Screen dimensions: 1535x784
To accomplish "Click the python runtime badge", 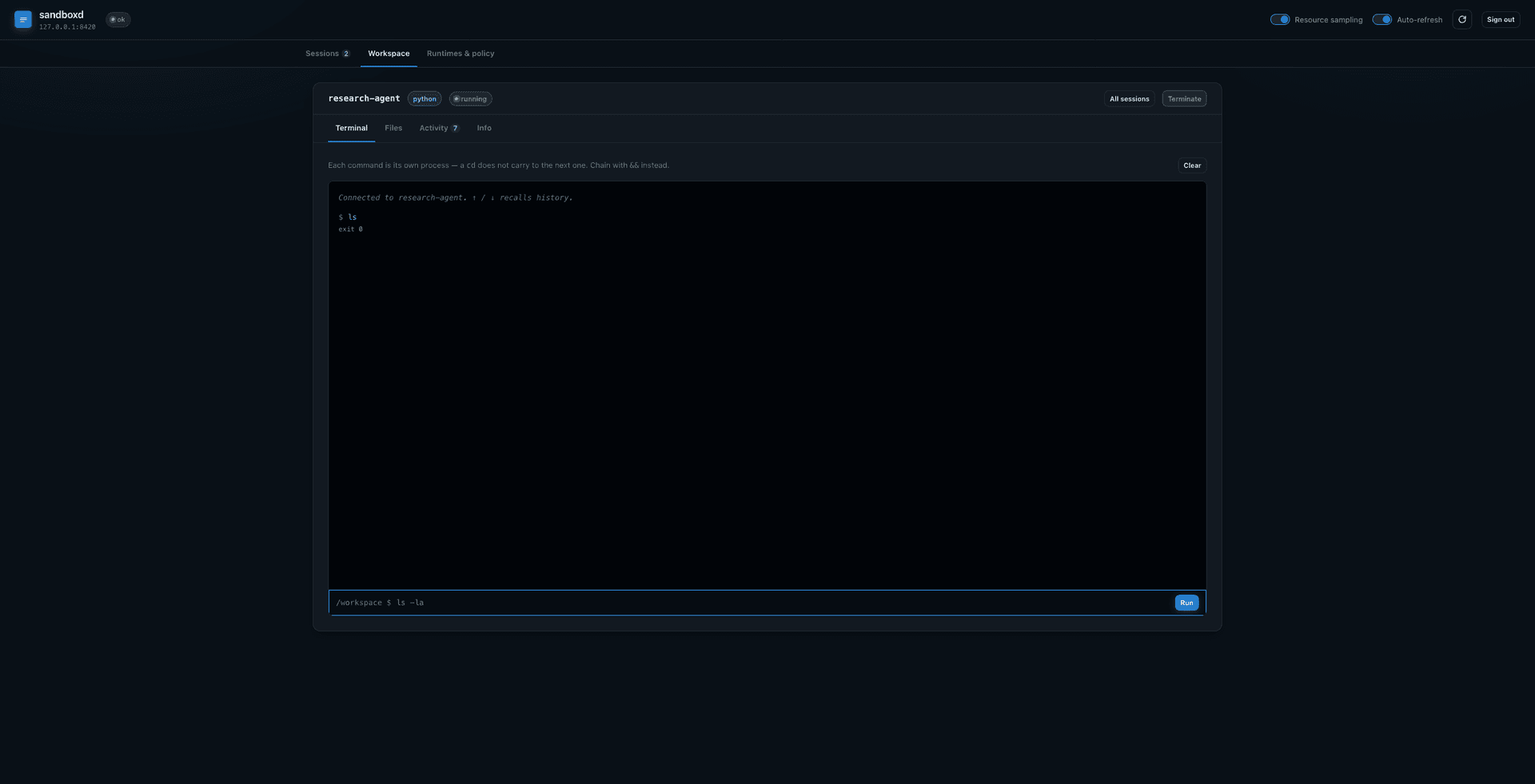I will pyautogui.click(x=425, y=99).
